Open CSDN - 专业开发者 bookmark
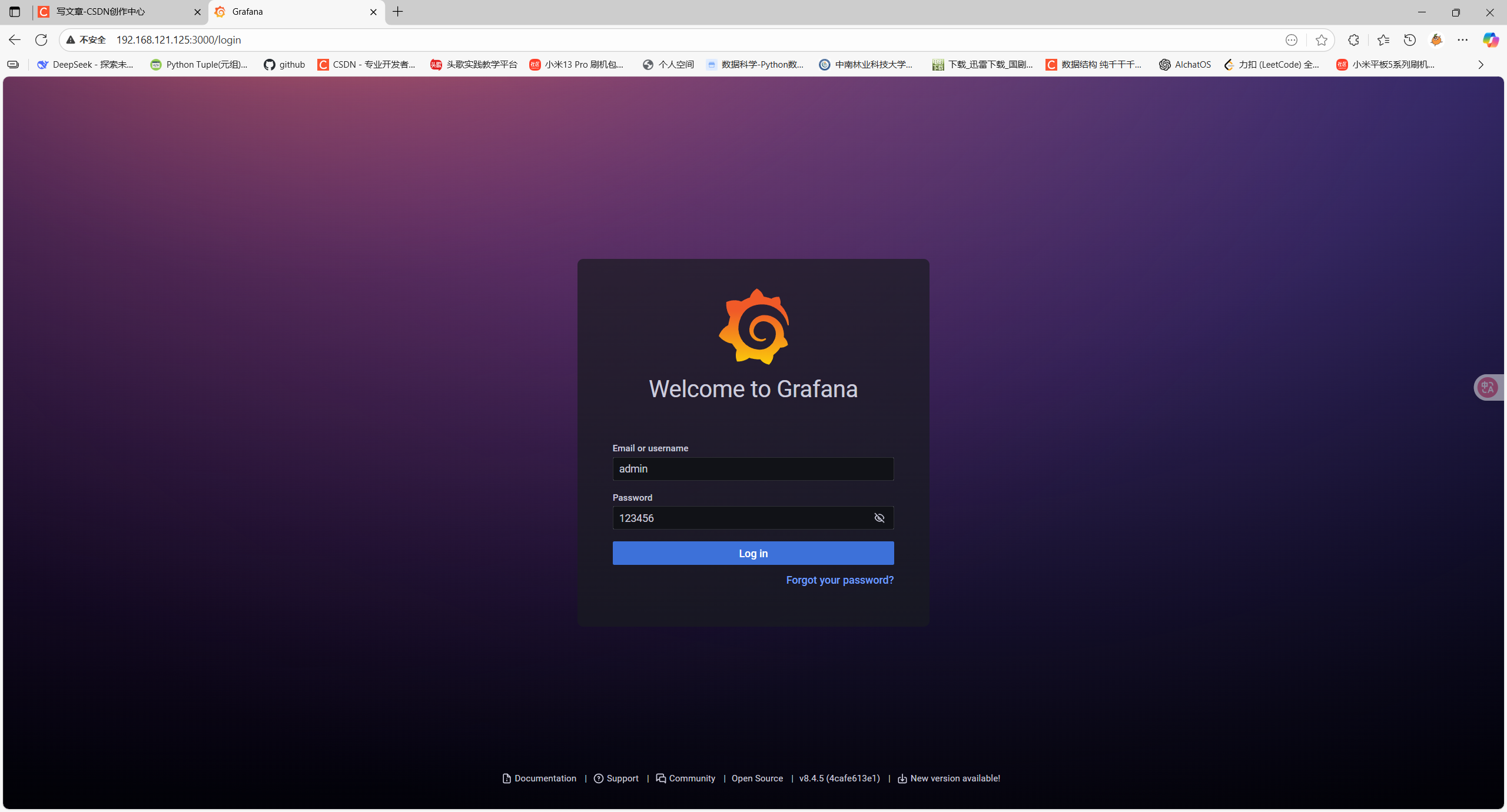This screenshot has height=812, width=1507. tap(366, 65)
